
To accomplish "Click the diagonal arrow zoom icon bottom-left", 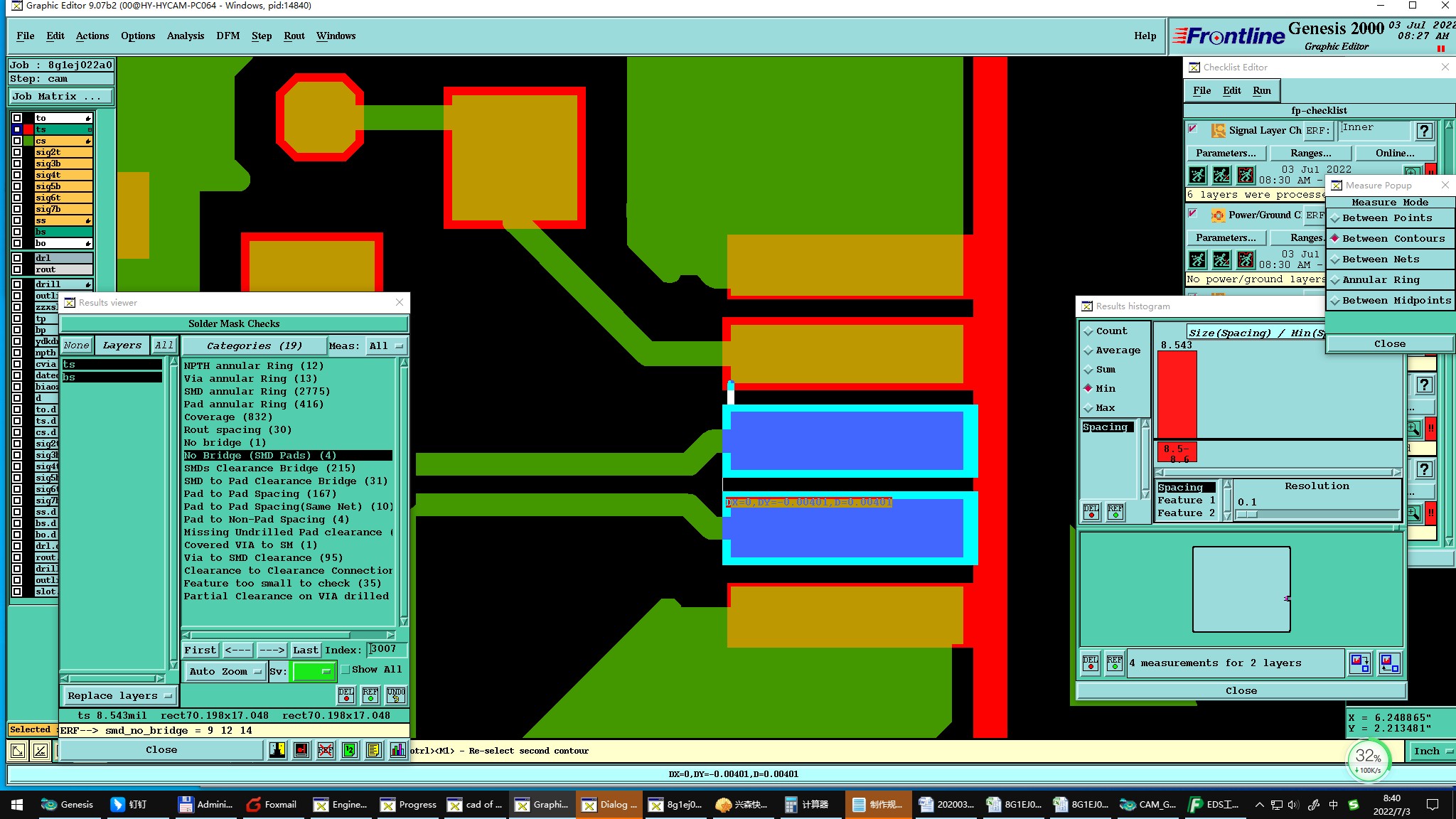I will [x=18, y=750].
